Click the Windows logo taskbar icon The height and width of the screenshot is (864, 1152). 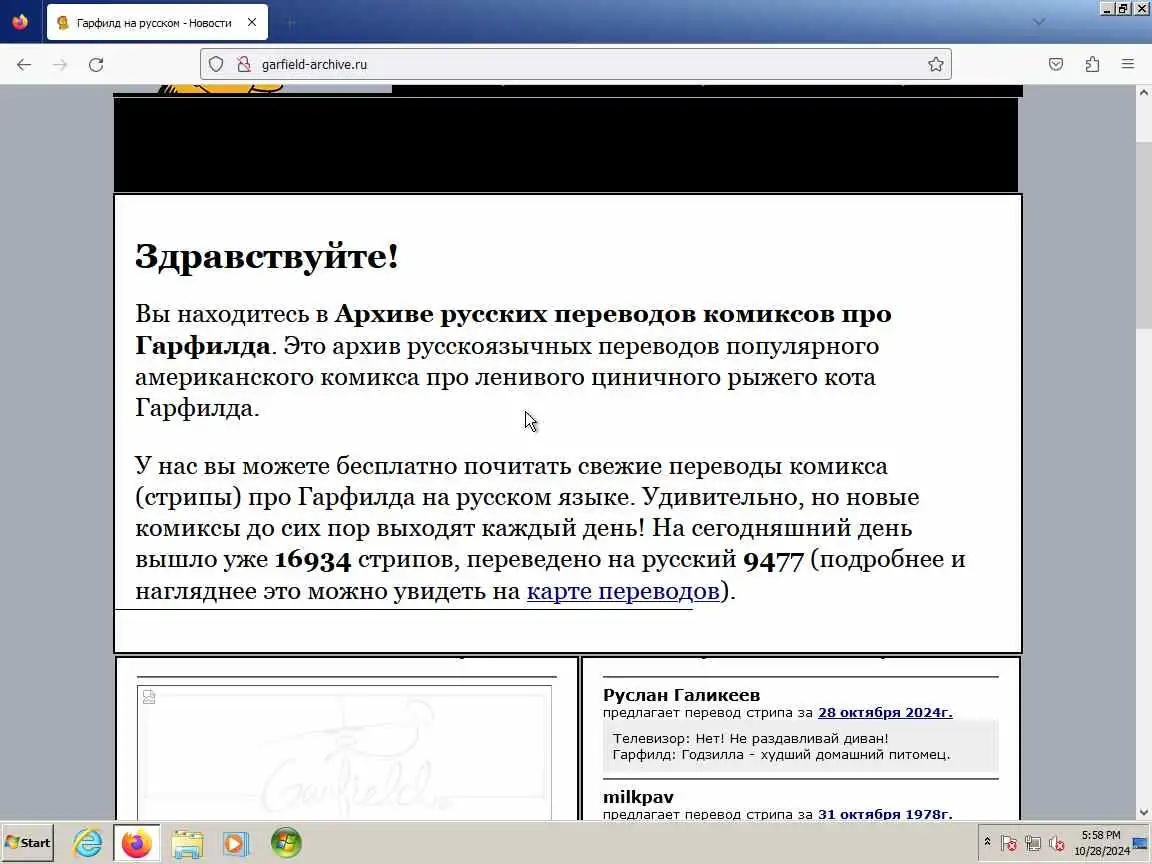[286, 843]
